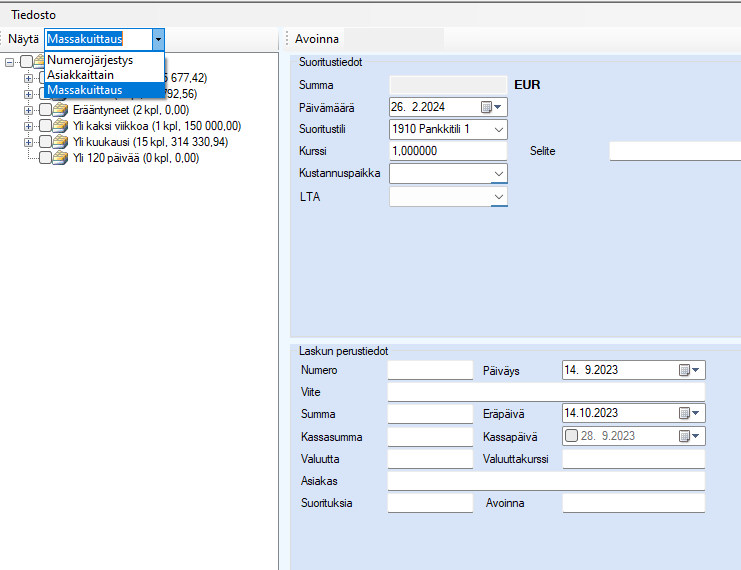Click the Yli kaksi viikkoa folder icon

point(61,126)
